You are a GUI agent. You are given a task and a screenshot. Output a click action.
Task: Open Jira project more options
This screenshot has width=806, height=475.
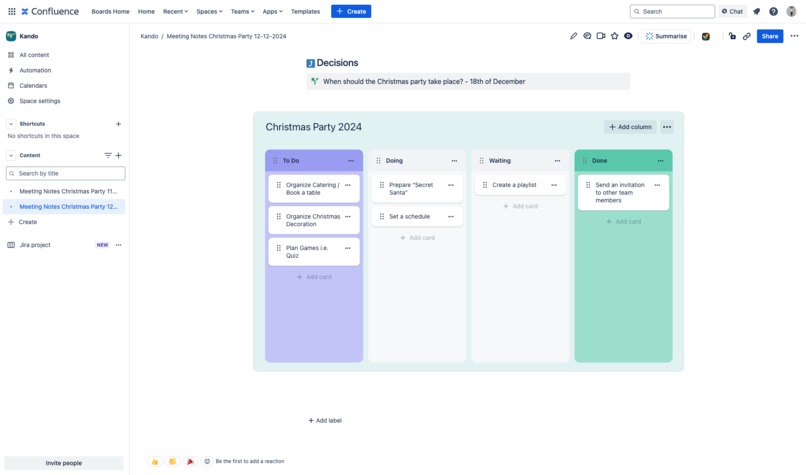point(119,245)
